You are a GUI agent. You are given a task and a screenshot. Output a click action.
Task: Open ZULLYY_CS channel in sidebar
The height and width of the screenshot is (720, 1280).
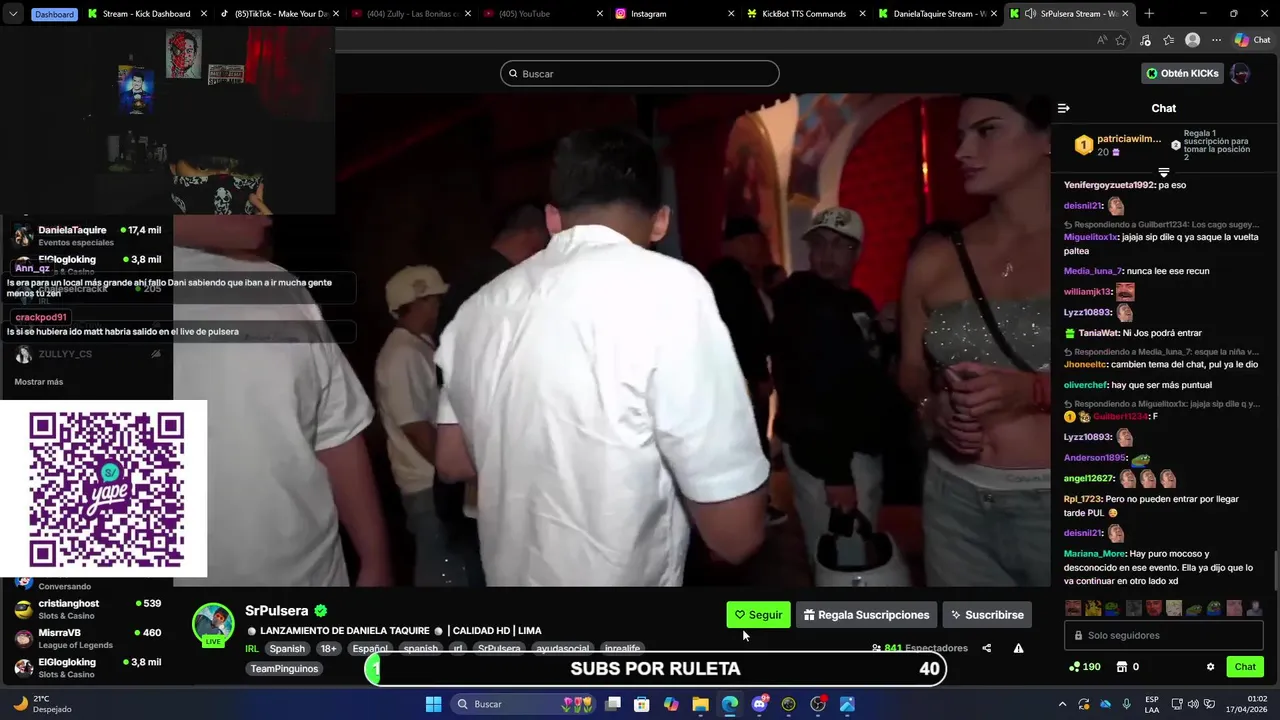[x=87, y=354]
